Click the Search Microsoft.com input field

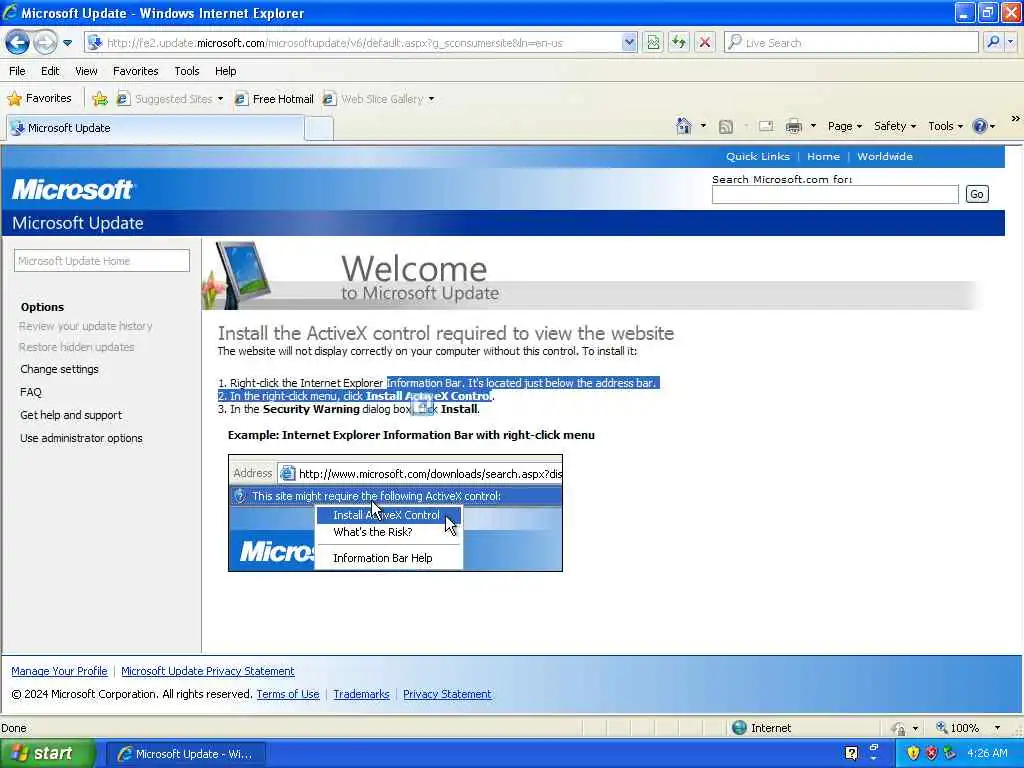[835, 195]
